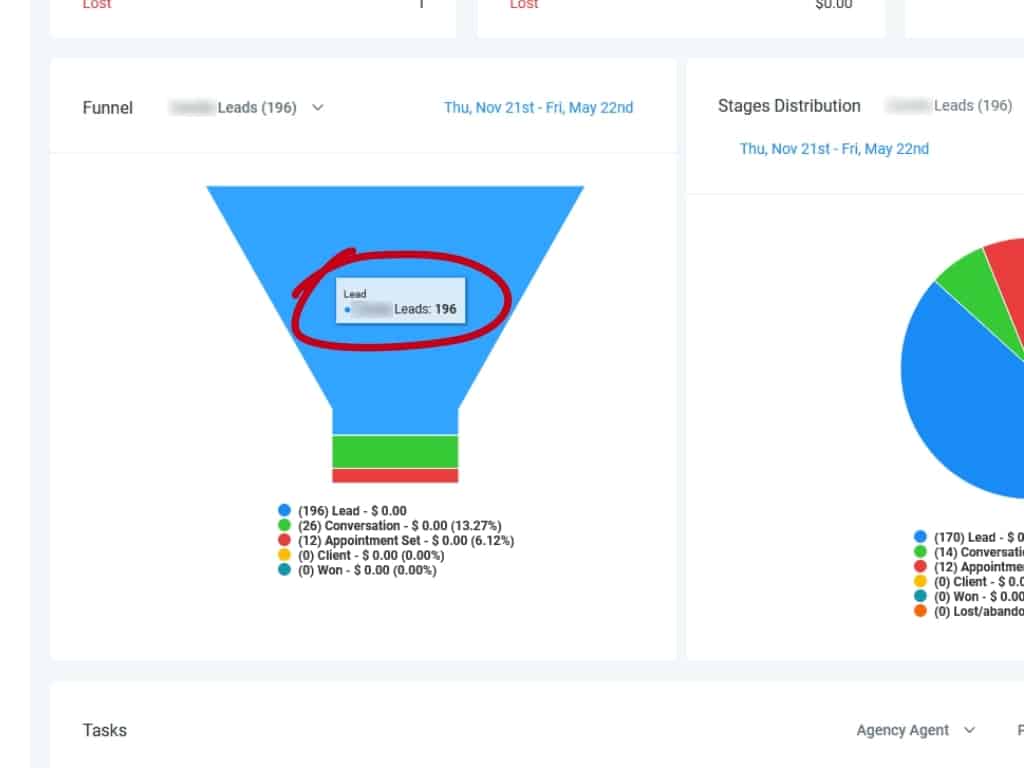Screen dimensions: 1024x768
Task: Hide the (14) Conversation series in pie legend
Action: 920,552
